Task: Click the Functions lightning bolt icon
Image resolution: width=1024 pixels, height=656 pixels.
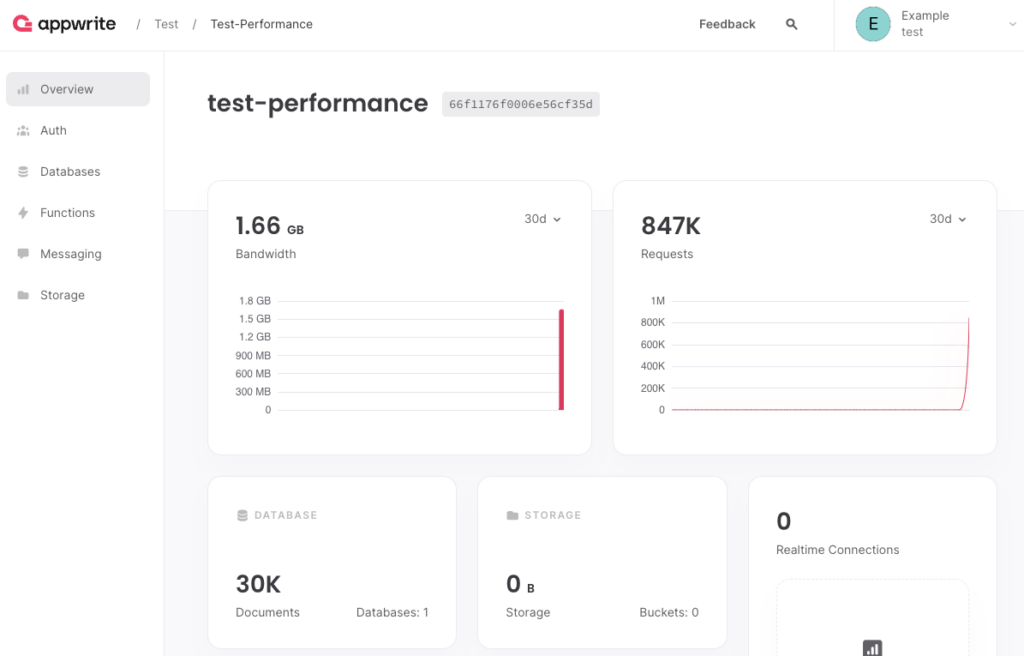Action: [x=23, y=213]
